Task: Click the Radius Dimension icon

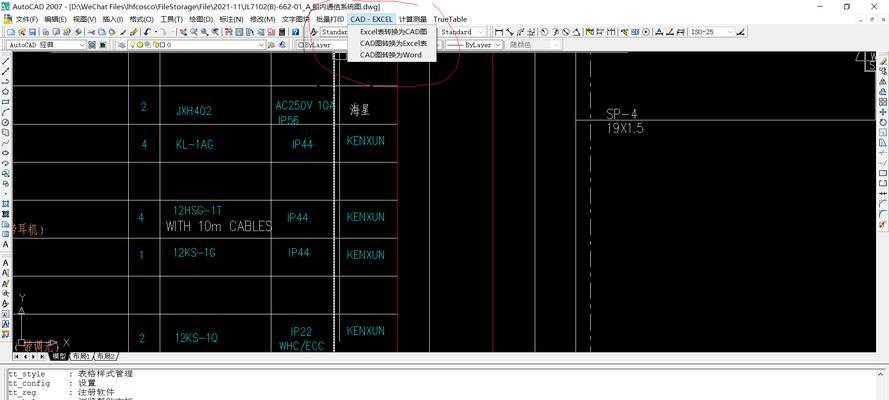Action: (x=544, y=32)
